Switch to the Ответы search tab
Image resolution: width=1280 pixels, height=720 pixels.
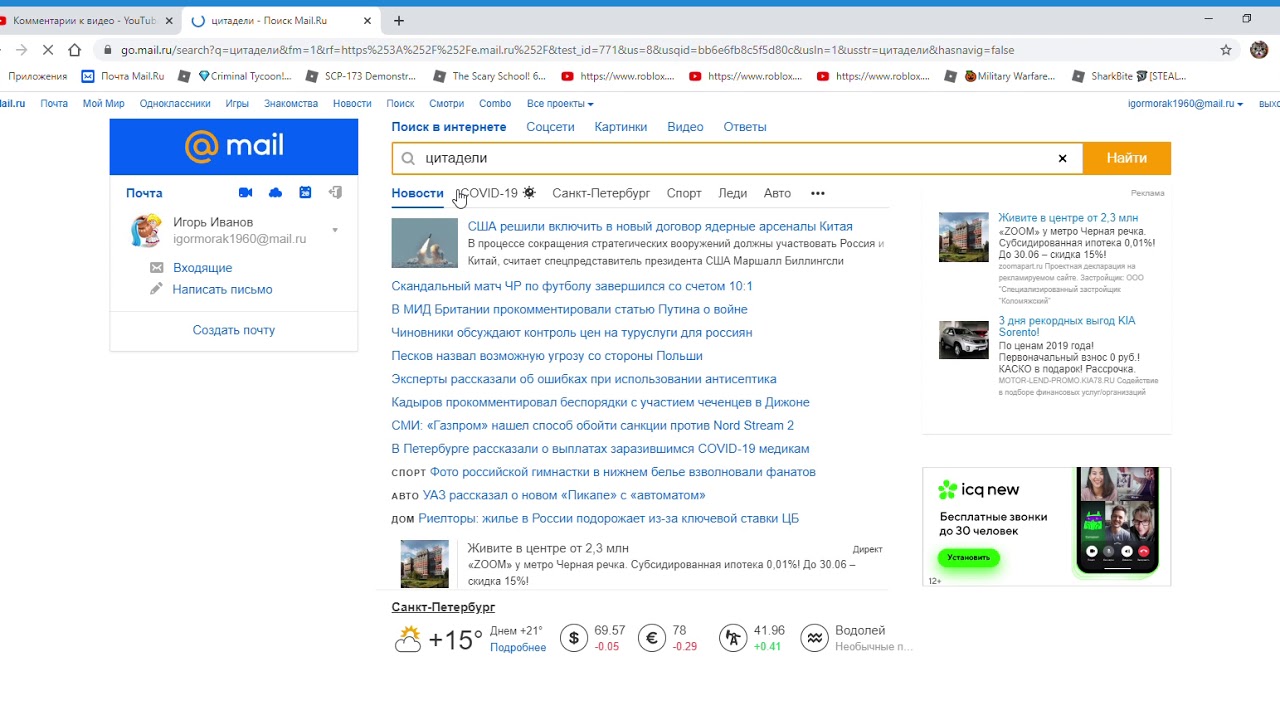coord(745,127)
